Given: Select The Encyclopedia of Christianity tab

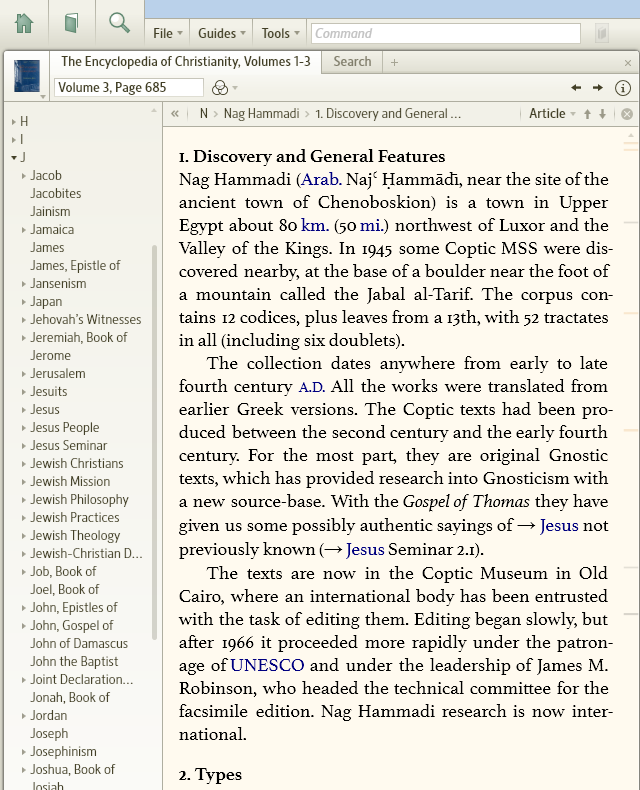Looking at the screenshot, I should coord(185,61).
